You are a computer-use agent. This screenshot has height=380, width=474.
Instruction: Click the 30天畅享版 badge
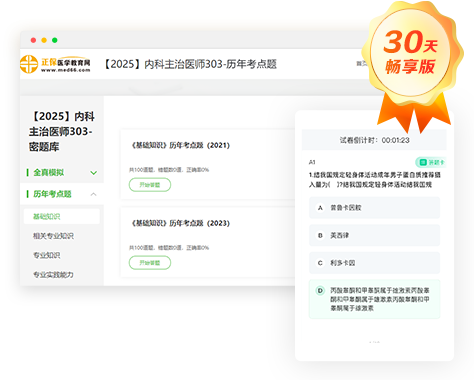pos(412,63)
